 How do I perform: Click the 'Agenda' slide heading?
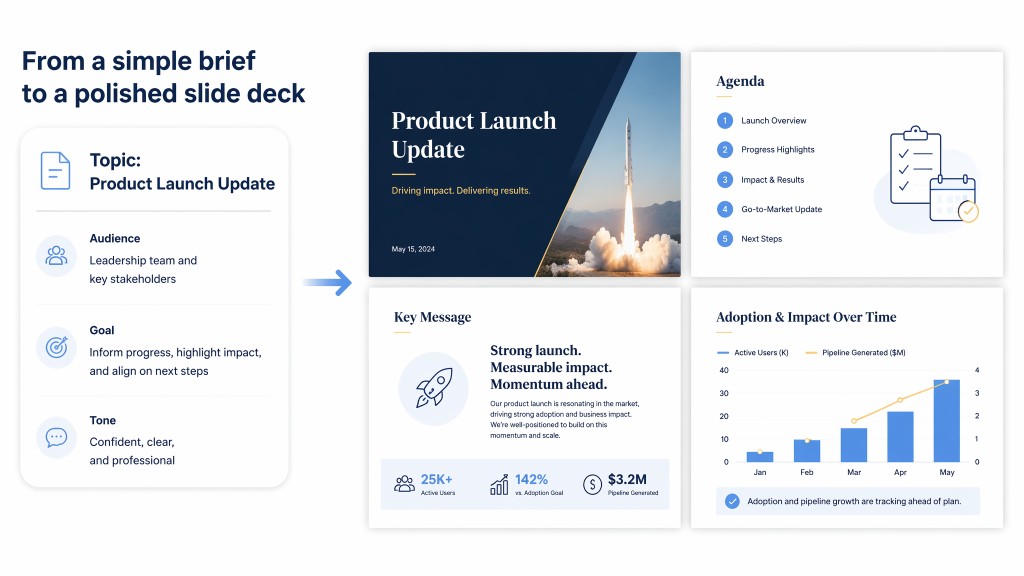[x=740, y=81]
